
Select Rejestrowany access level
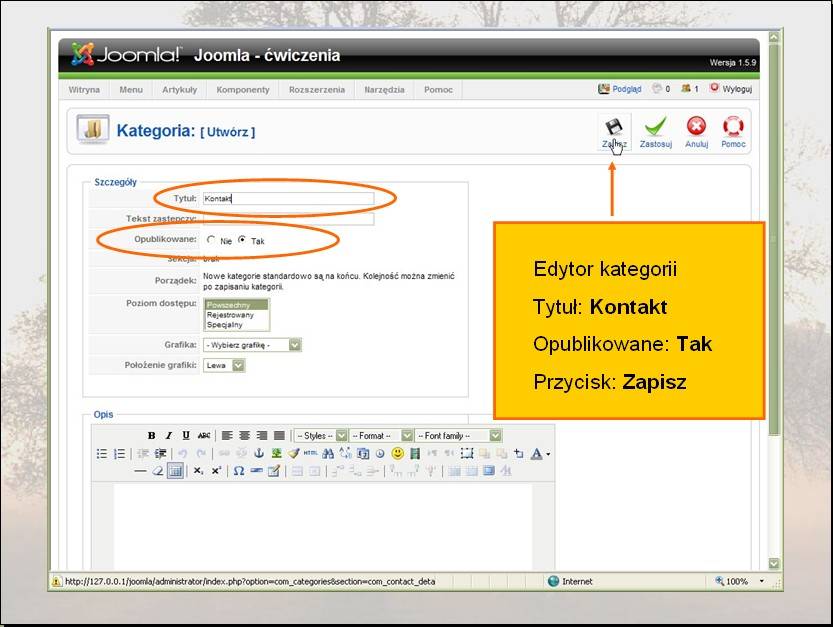(236, 315)
